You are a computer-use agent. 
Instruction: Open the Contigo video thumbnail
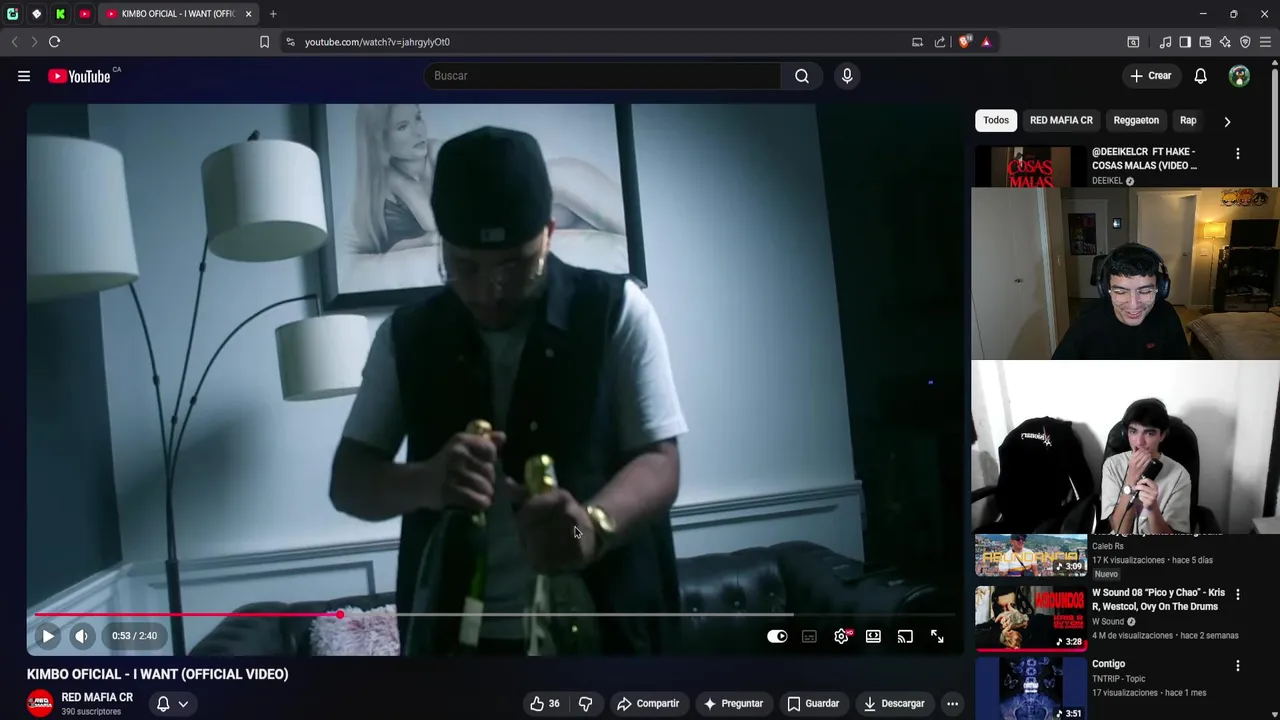point(1030,688)
